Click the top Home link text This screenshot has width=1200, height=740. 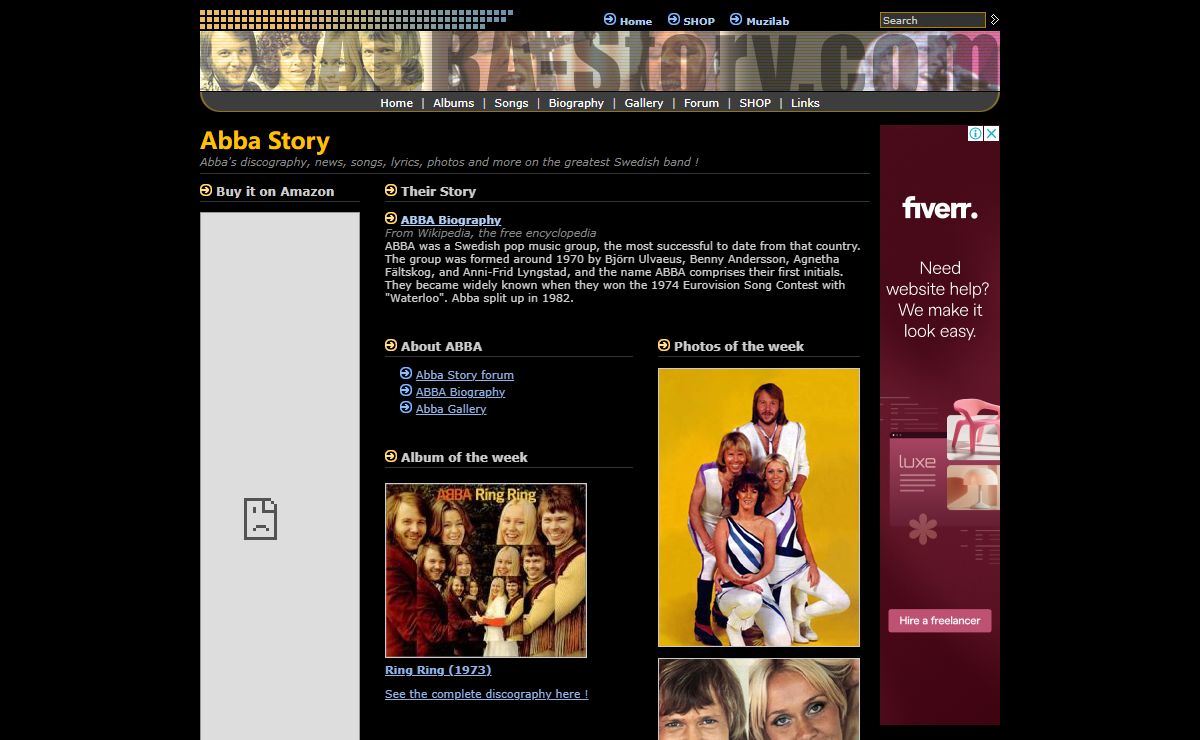tap(636, 21)
